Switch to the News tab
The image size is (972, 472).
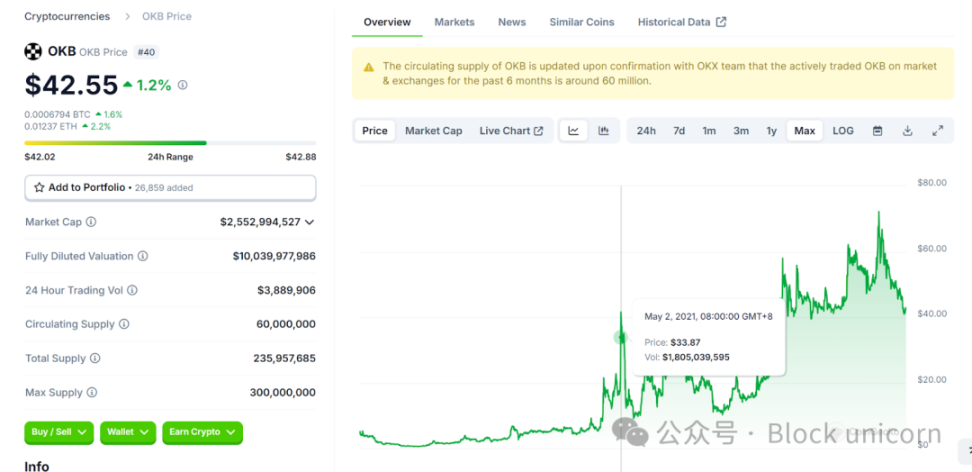512,22
